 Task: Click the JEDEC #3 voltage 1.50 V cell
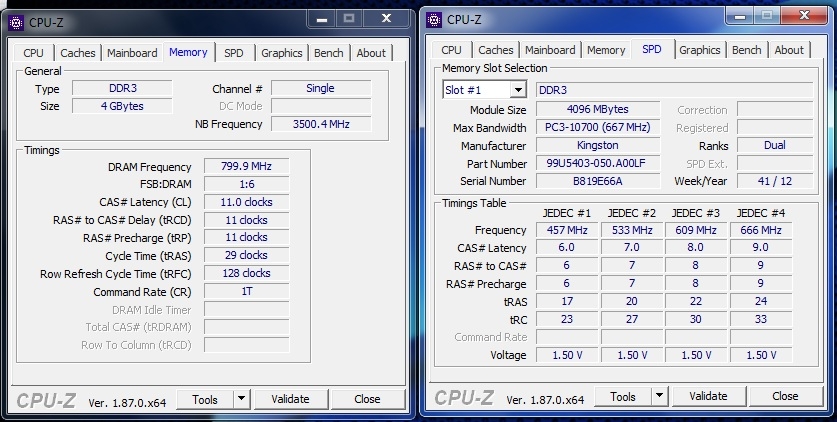pos(696,355)
